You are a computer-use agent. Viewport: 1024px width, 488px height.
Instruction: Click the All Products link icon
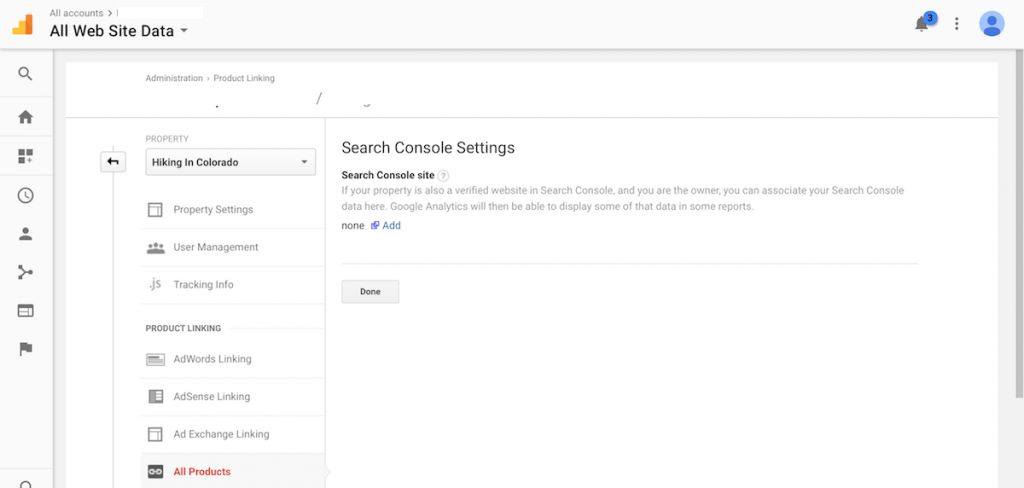[x=155, y=472]
